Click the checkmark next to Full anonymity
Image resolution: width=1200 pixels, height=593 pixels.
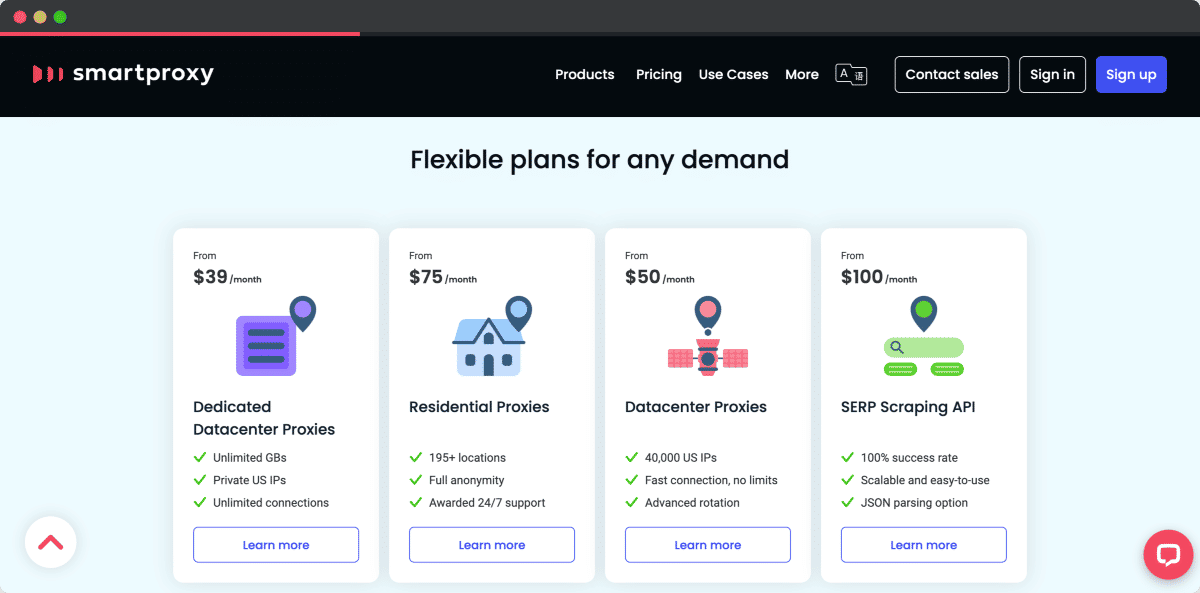click(x=415, y=480)
